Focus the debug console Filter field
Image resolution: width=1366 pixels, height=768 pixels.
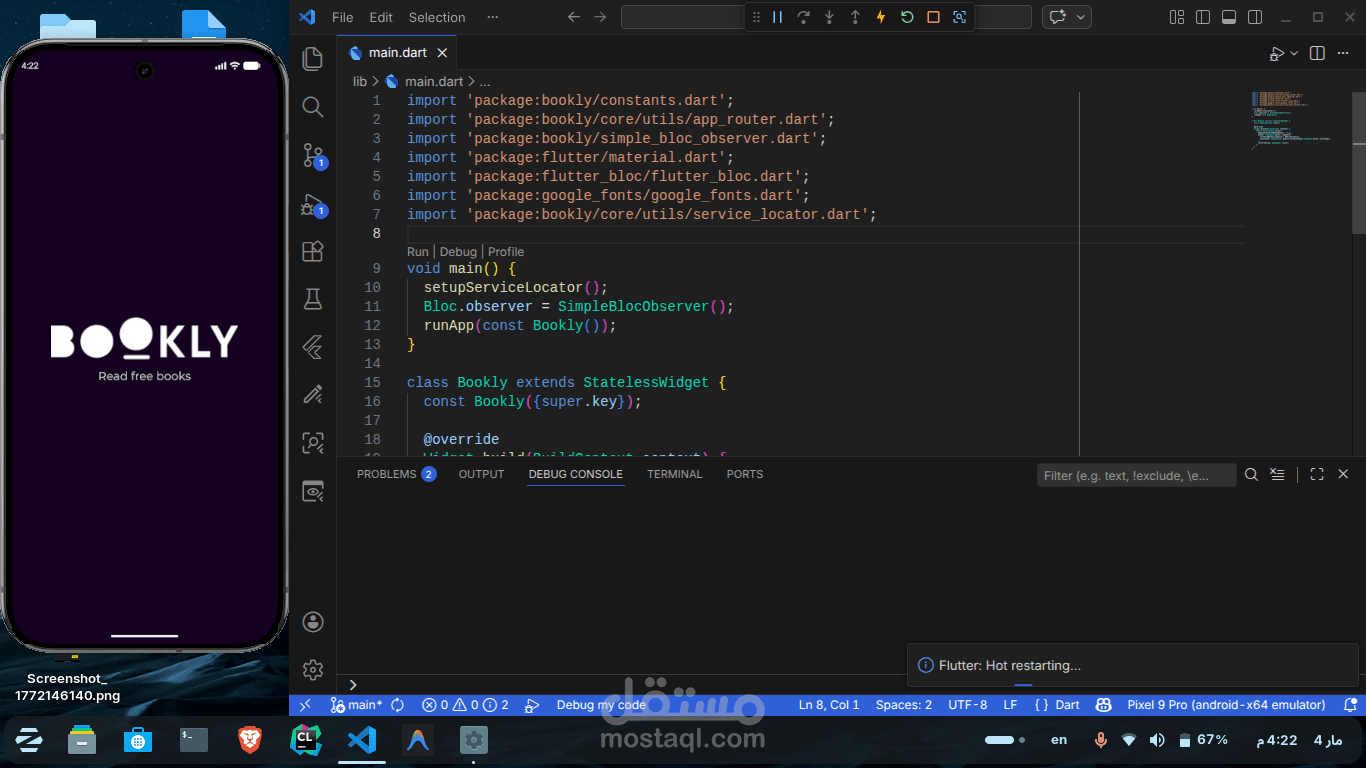[1136, 475]
